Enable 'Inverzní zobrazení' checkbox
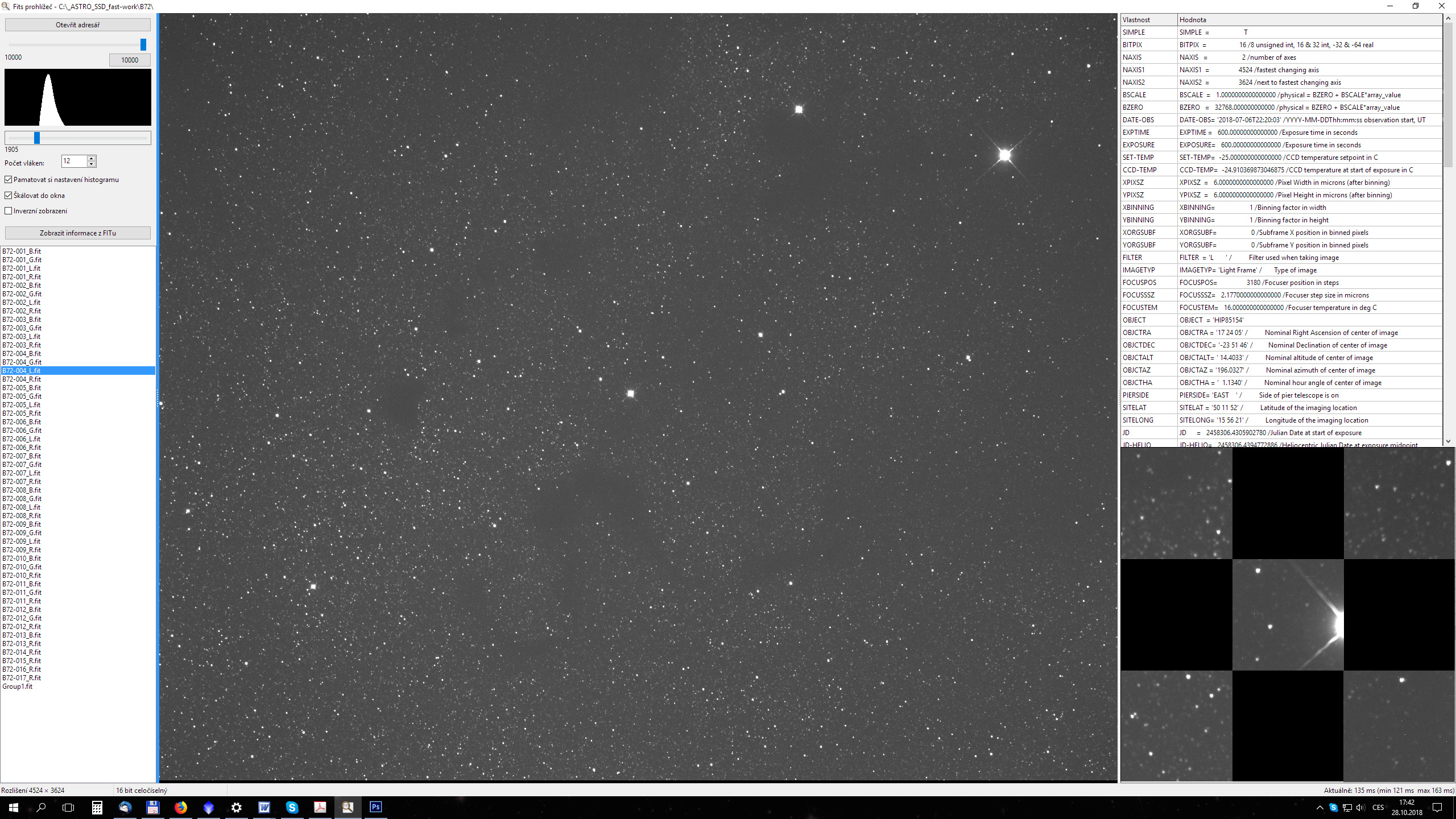The width and height of the screenshot is (1456, 819). coord(9,211)
